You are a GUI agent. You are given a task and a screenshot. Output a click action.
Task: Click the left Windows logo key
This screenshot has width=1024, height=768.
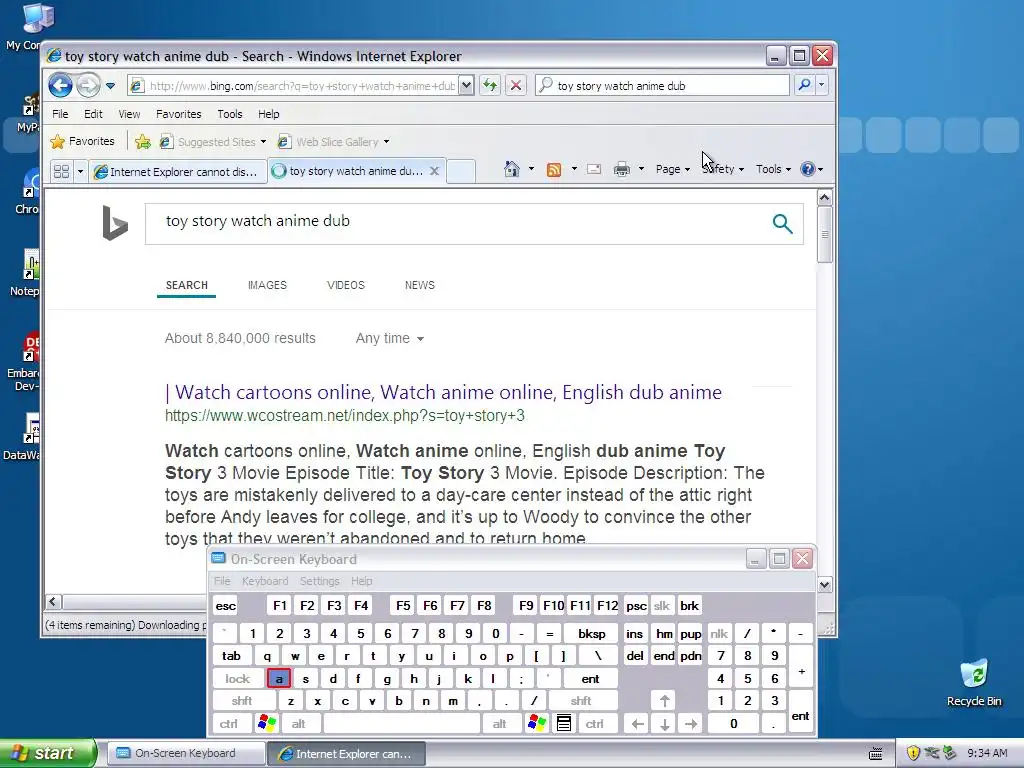(x=266, y=723)
